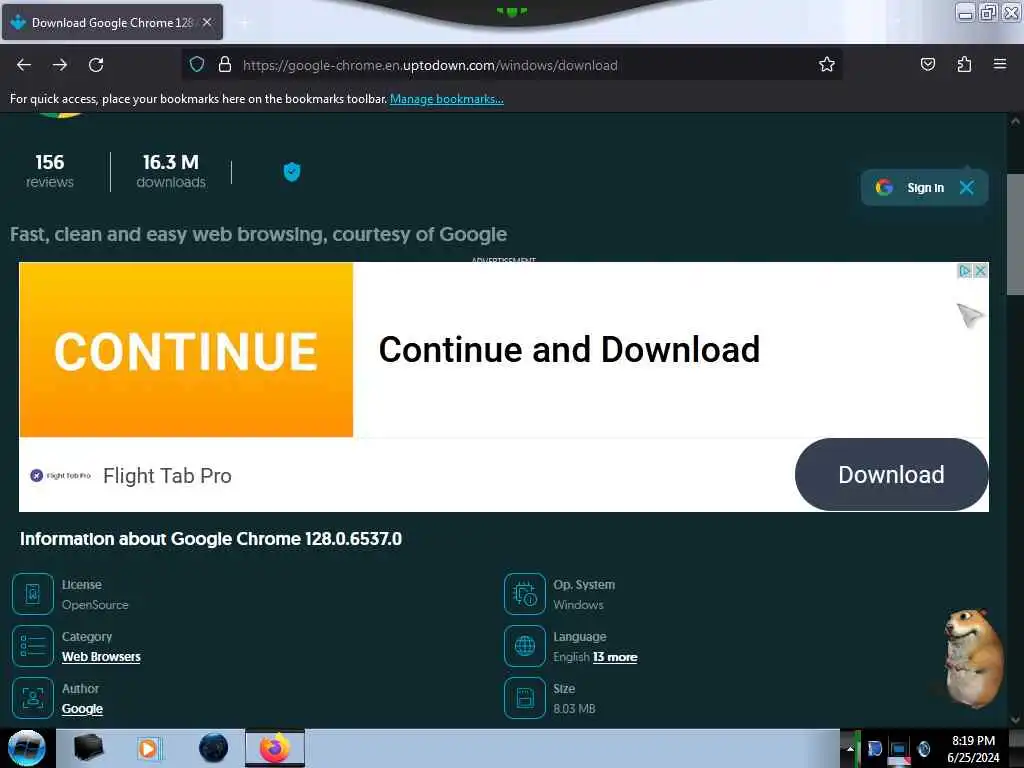This screenshot has width=1024, height=768.
Task: Reload the current page
Action: point(96,65)
